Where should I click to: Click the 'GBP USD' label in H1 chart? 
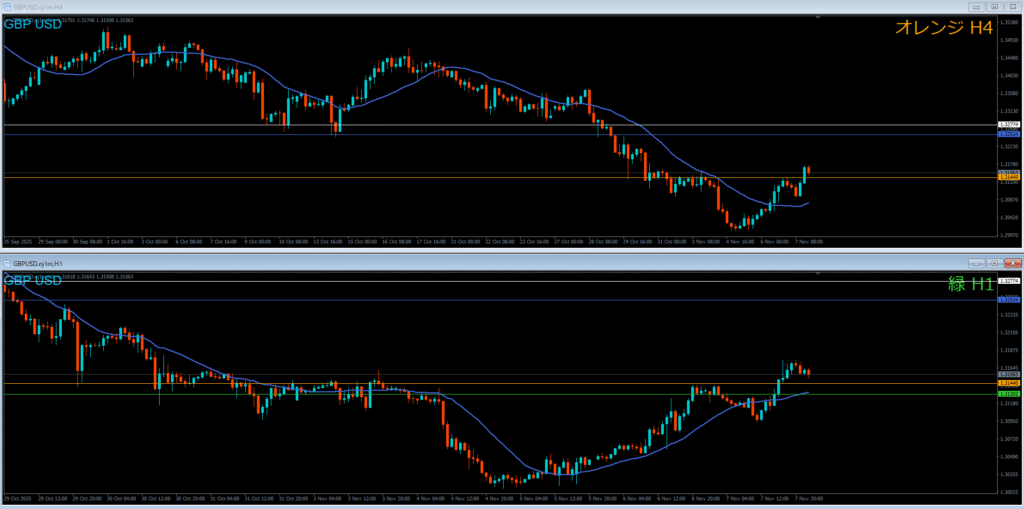coord(33,280)
